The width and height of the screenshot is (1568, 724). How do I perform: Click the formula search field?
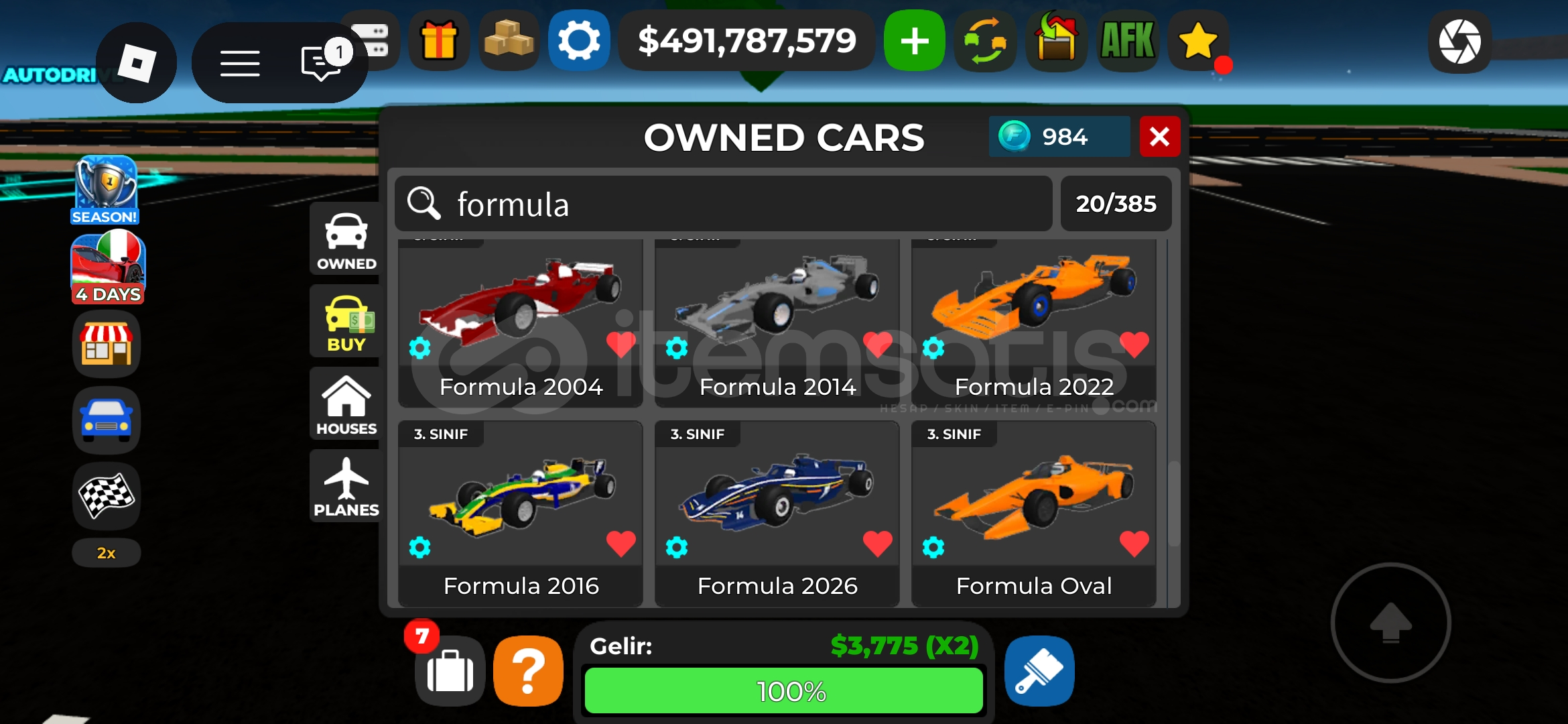click(723, 204)
